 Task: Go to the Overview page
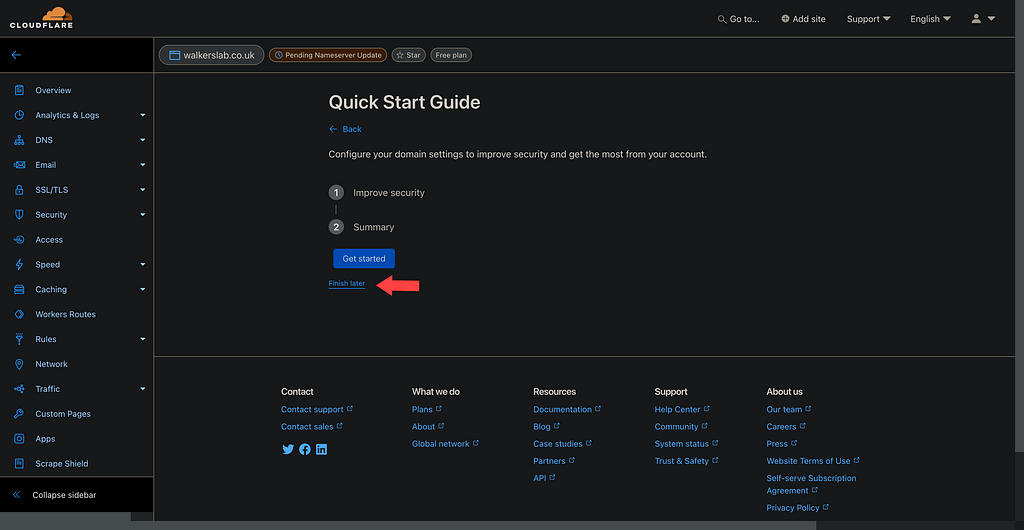click(53, 90)
